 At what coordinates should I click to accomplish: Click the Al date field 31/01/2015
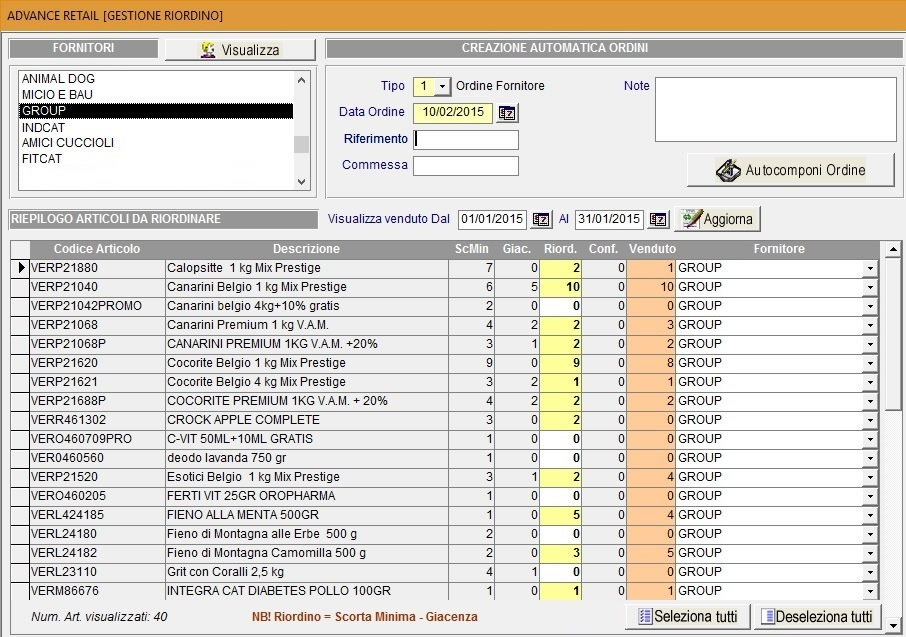click(610, 220)
